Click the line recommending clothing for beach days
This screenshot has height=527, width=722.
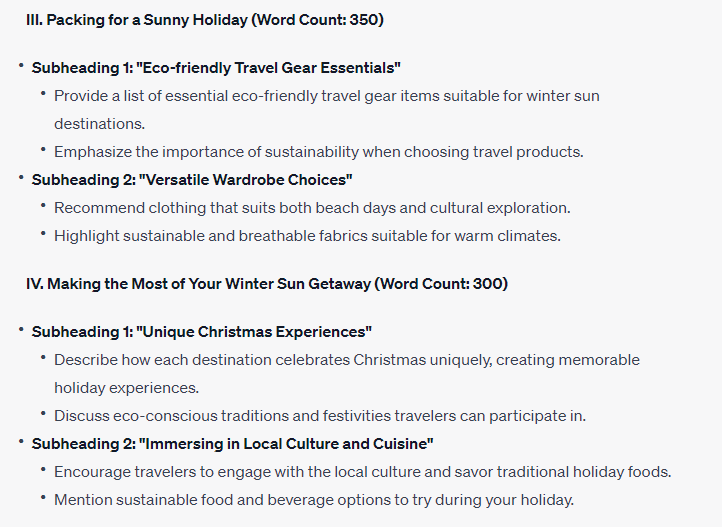[312, 208]
